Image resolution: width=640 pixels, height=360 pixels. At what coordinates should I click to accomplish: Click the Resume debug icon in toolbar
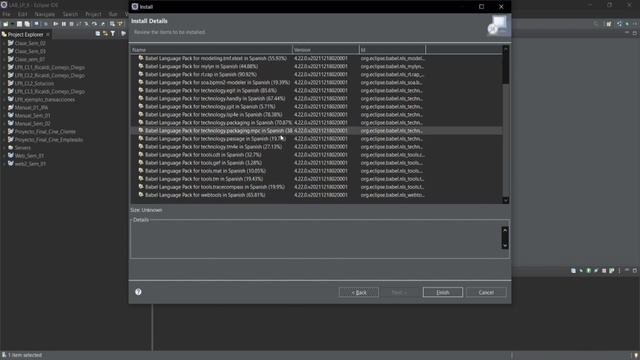click(56, 24)
